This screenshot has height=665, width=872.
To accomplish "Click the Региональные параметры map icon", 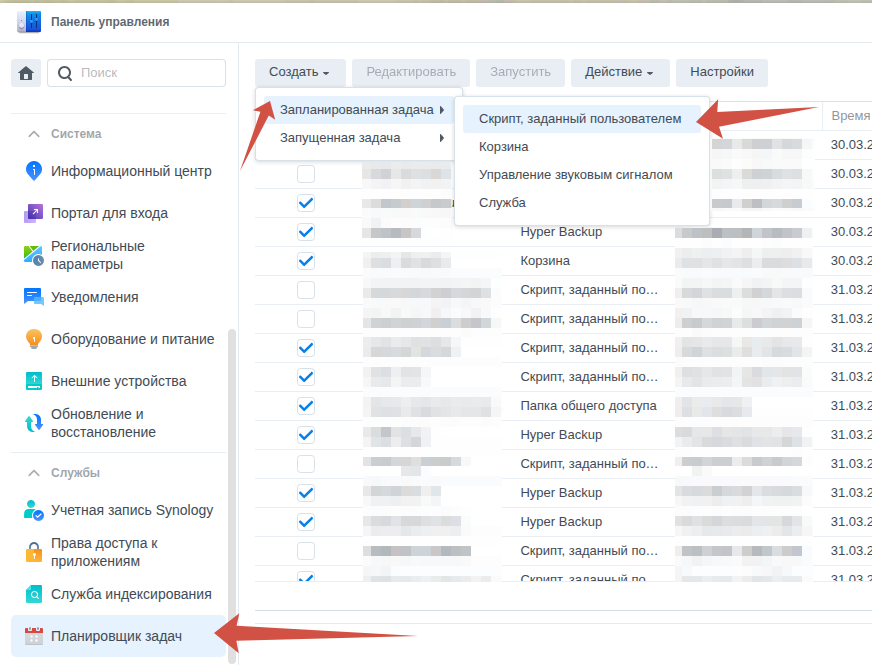I will [34, 255].
